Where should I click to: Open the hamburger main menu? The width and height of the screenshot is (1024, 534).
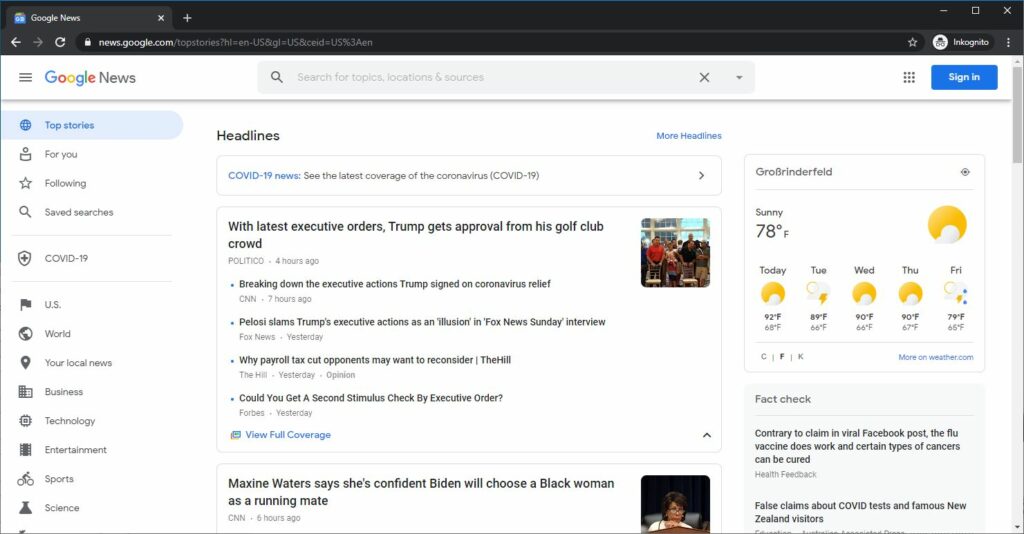25,77
